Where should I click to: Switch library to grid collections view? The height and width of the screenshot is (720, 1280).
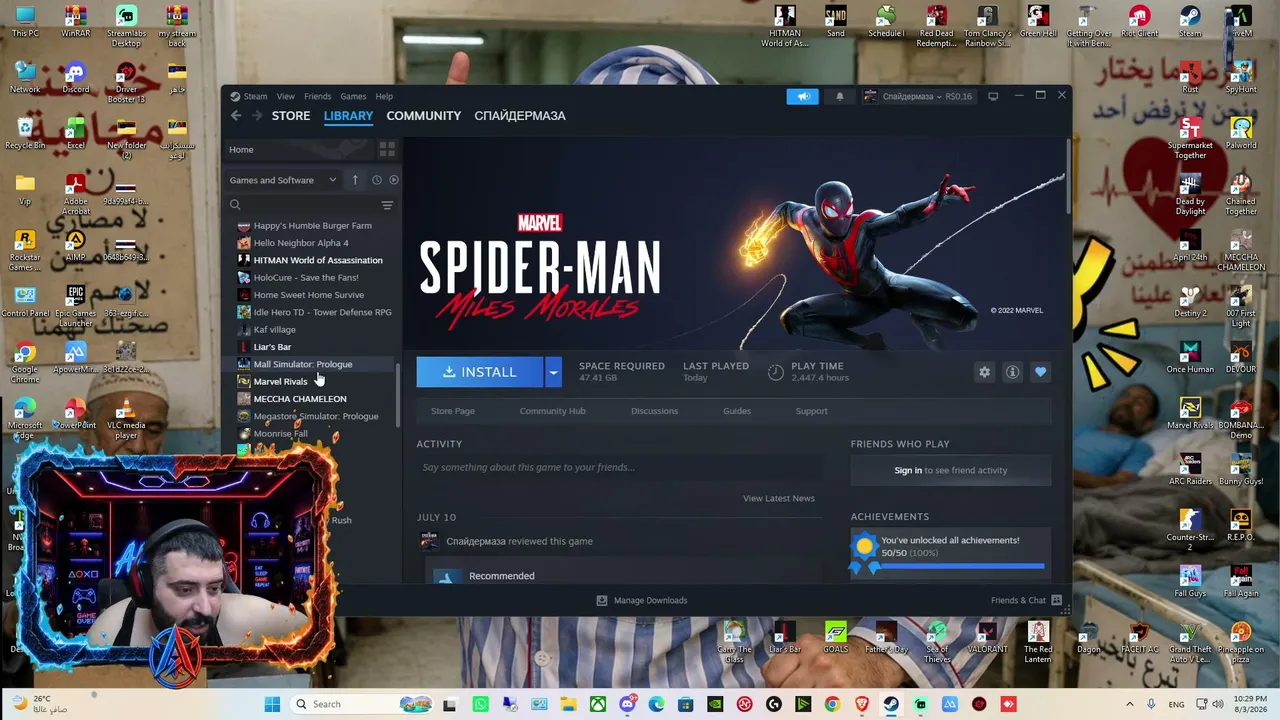pyautogui.click(x=387, y=149)
